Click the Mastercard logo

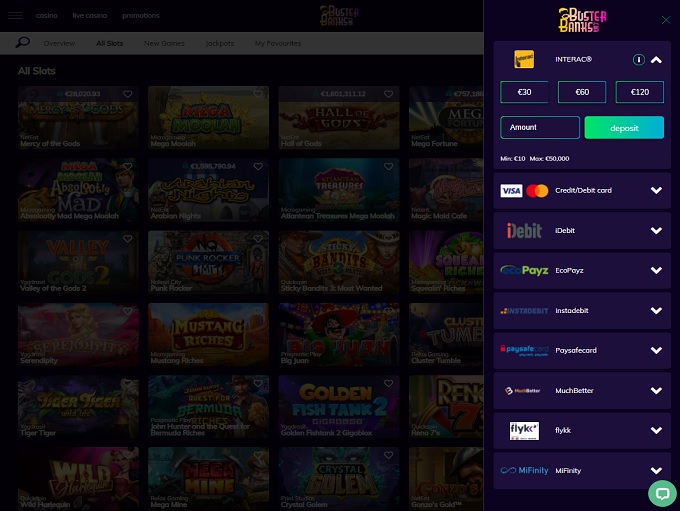click(537, 190)
